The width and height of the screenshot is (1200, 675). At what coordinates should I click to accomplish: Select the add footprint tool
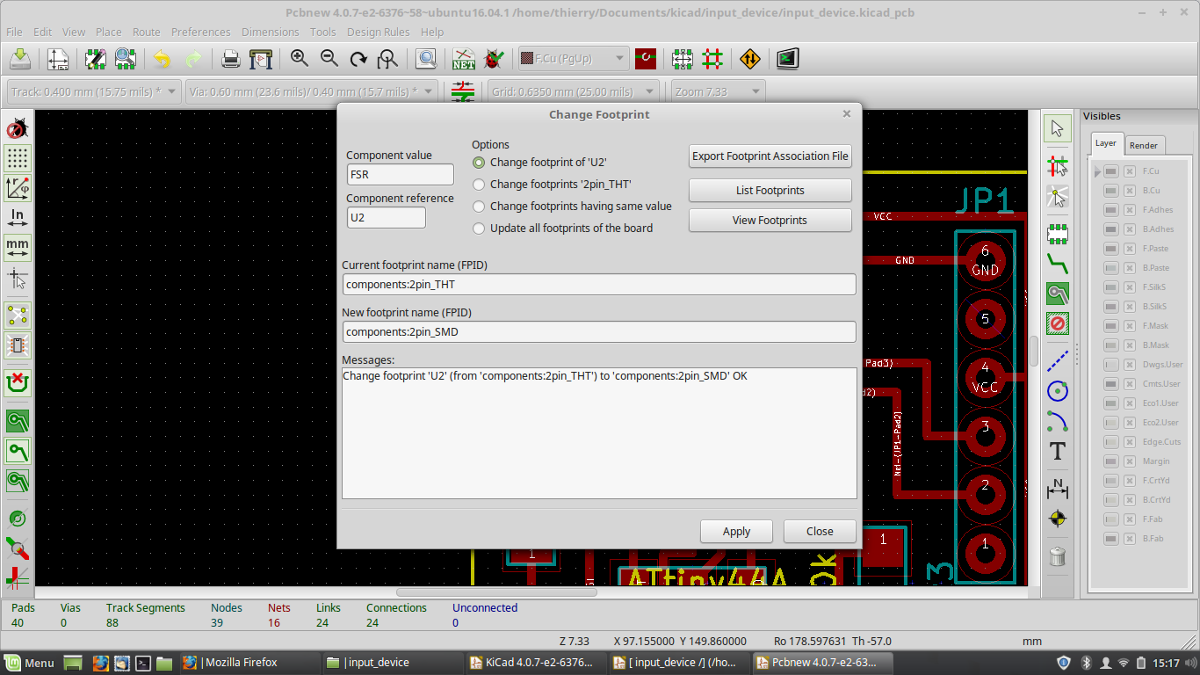pos(1057,234)
